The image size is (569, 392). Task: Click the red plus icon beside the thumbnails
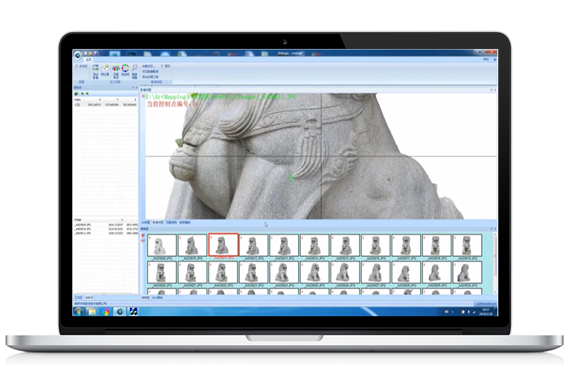click(x=143, y=236)
